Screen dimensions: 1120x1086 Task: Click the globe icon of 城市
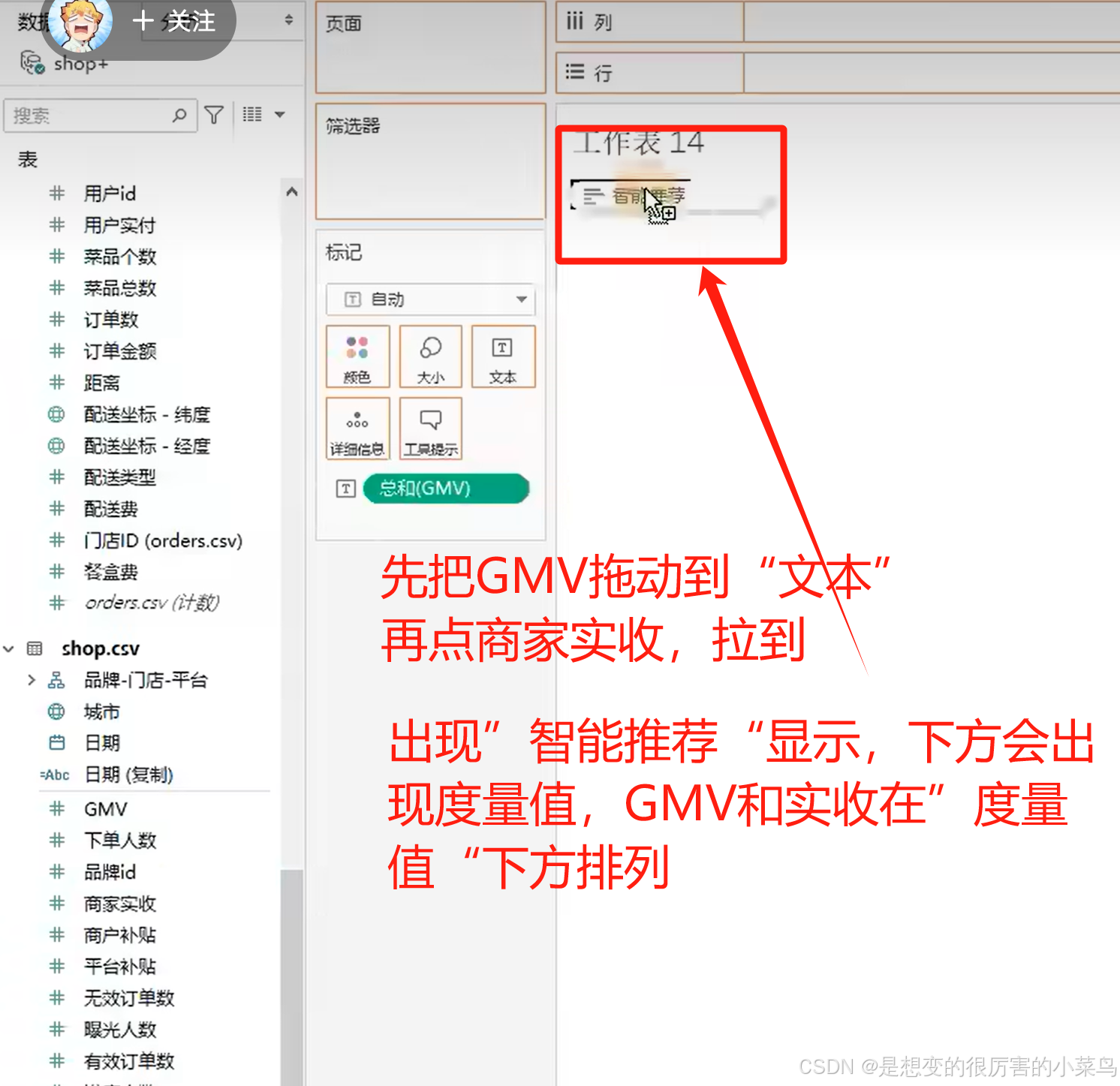tap(56, 711)
